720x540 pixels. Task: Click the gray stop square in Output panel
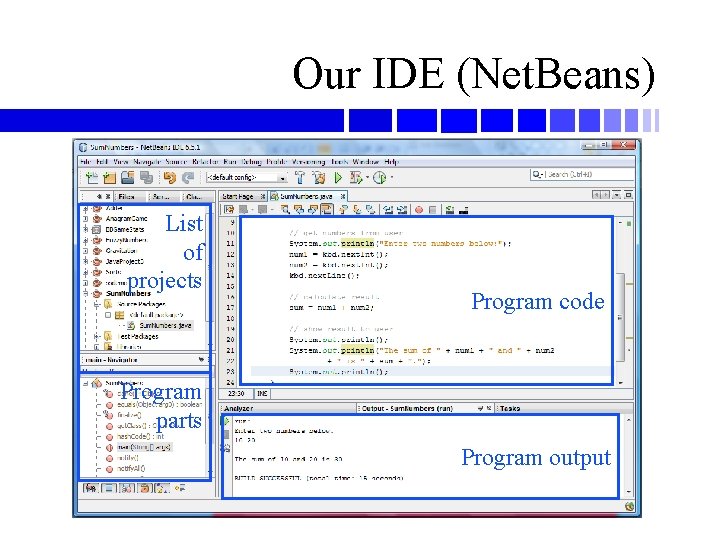pos(226,434)
